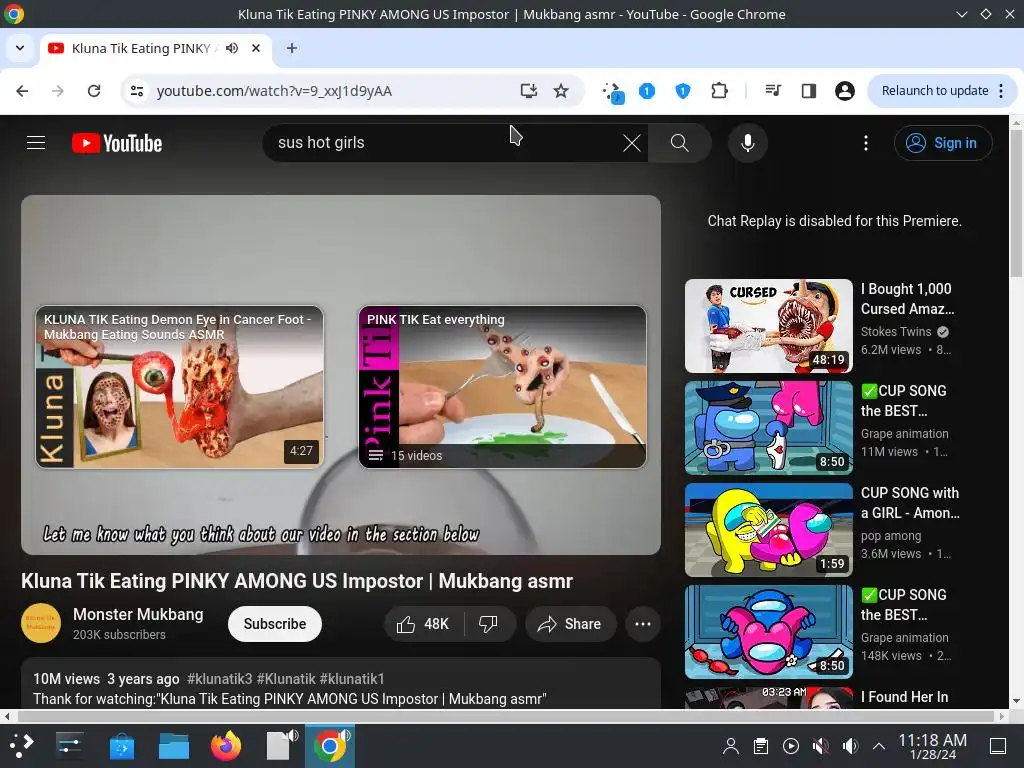1024x768 pixels.
Task: Install app icon in address bar
Action: pos(529,91)
